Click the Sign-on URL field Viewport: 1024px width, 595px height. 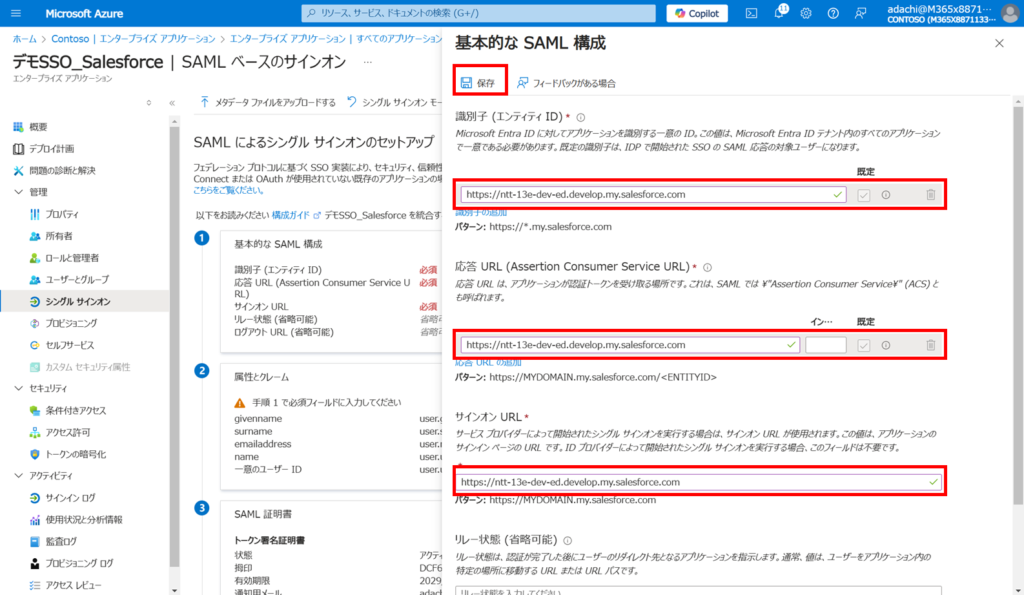pyautogui.click(x=699, y=482)
